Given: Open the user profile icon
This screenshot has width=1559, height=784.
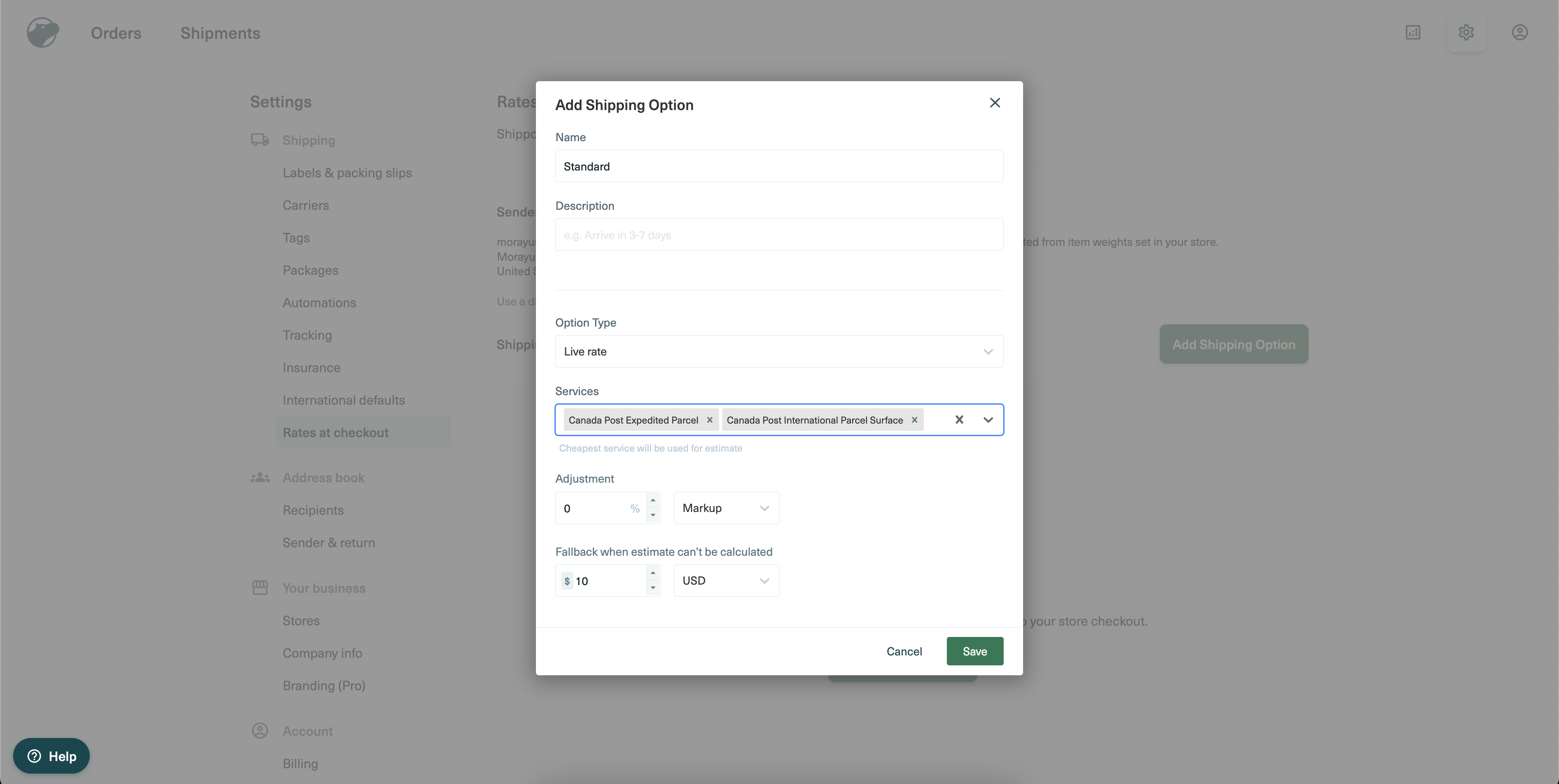Looking at the screenshot, I should point(1520,32).
